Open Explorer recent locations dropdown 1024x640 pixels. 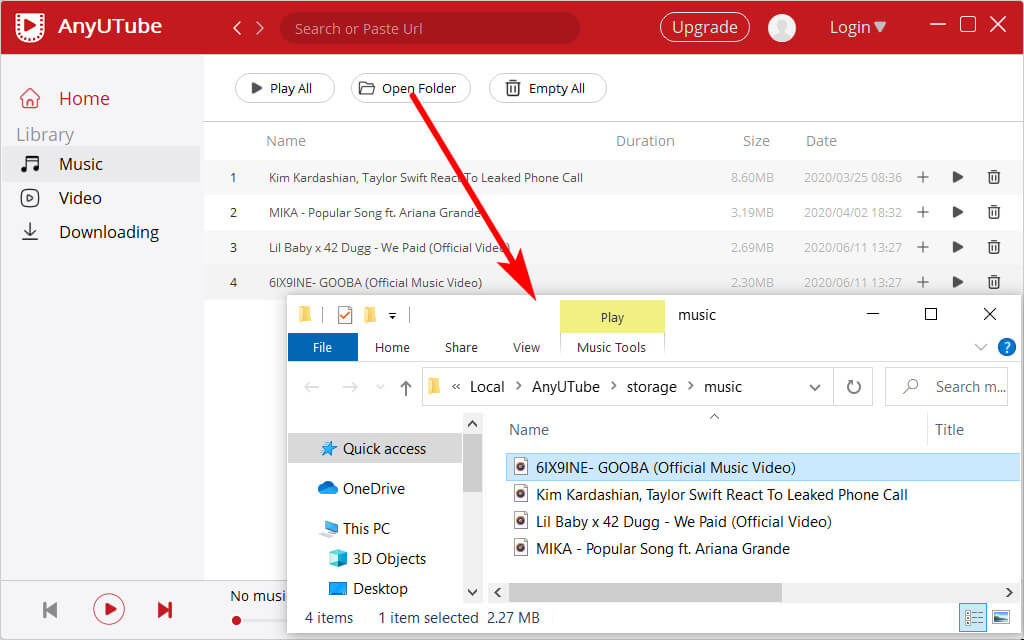[x=379, y=388]
